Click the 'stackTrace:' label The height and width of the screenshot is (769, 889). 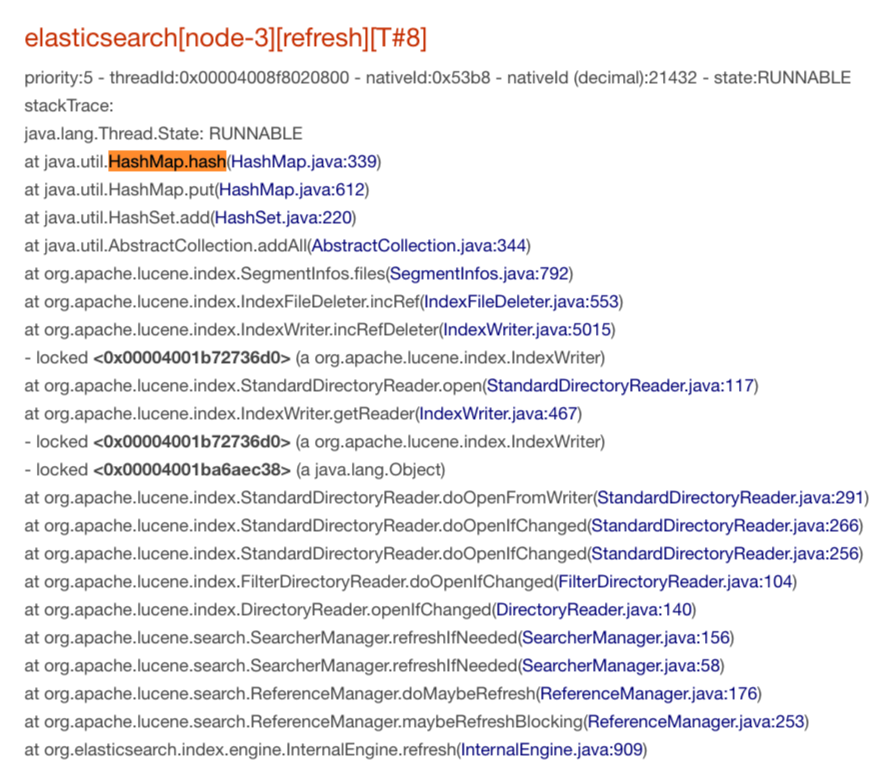[x=69, y=105]
